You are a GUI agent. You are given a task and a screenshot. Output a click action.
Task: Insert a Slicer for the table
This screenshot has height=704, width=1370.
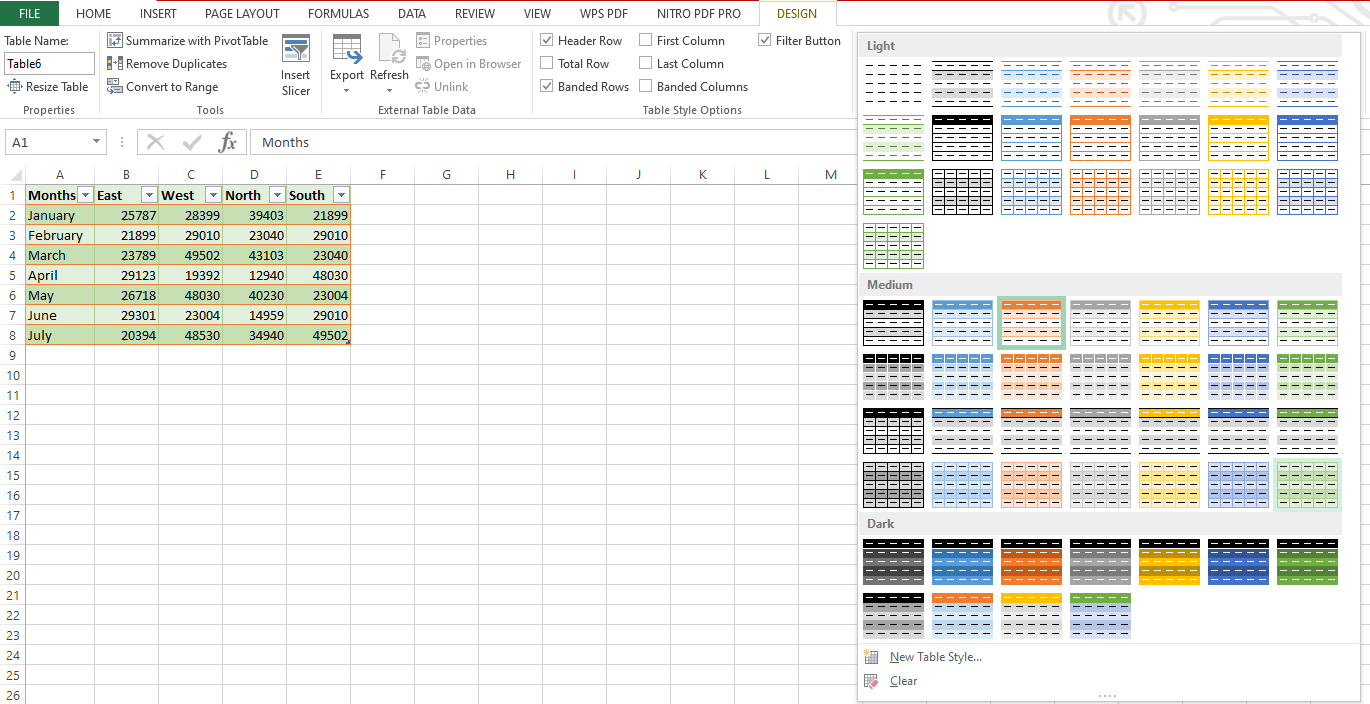click(296, 63)
